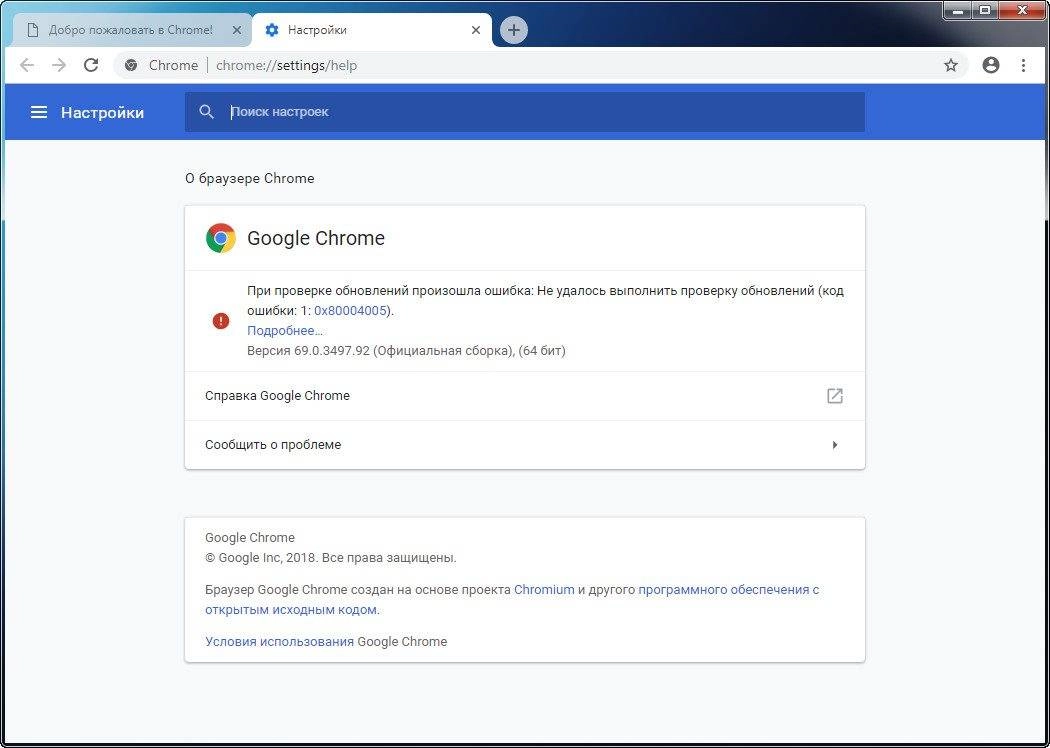
Task: Click the Настройки title in blue header
Action: (x=102, y=113)
